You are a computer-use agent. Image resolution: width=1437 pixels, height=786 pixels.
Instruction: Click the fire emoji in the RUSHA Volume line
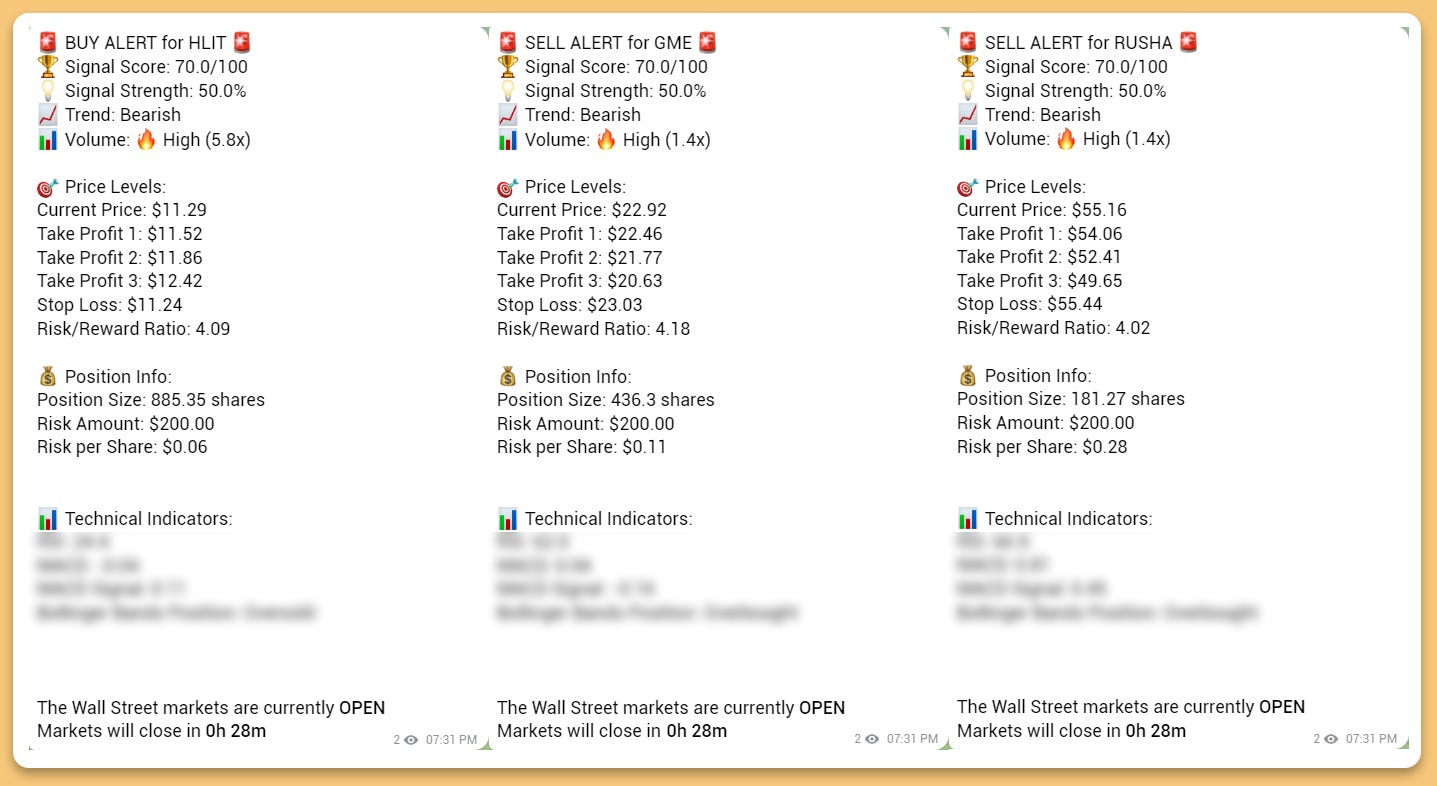tap(1066, 139)
